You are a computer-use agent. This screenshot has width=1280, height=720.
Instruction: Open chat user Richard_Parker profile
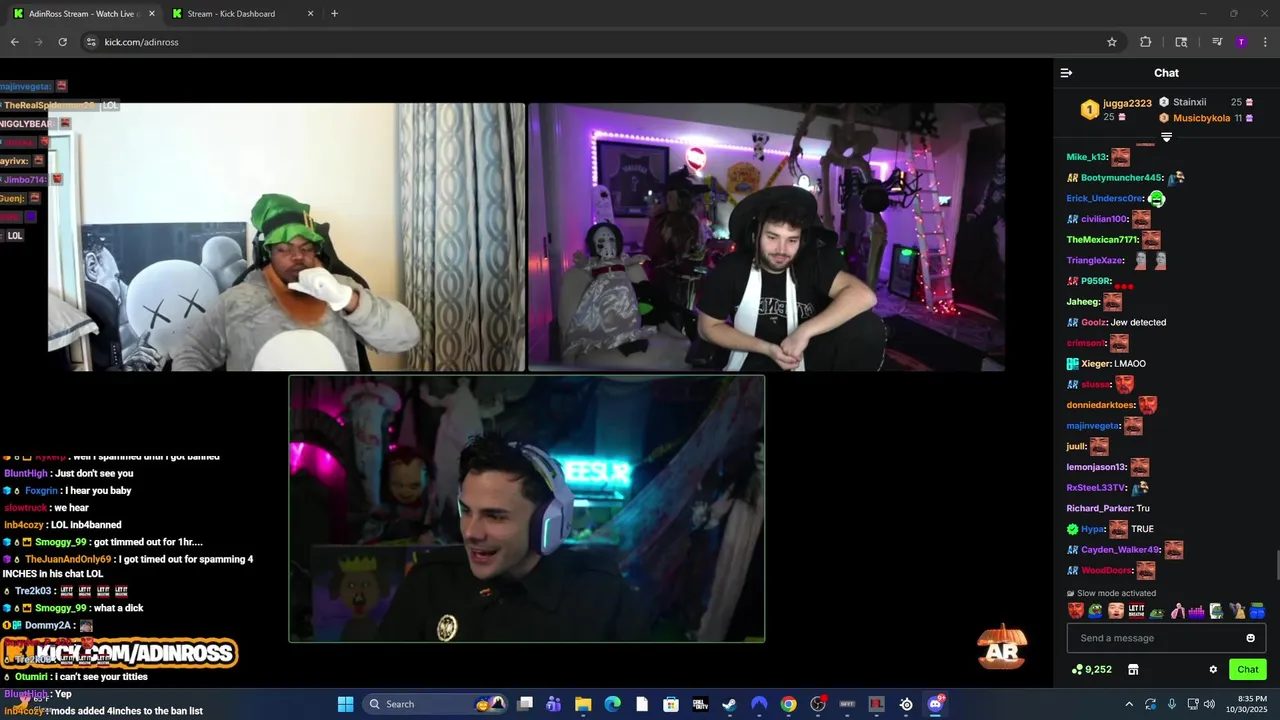tap(1099, 508)
